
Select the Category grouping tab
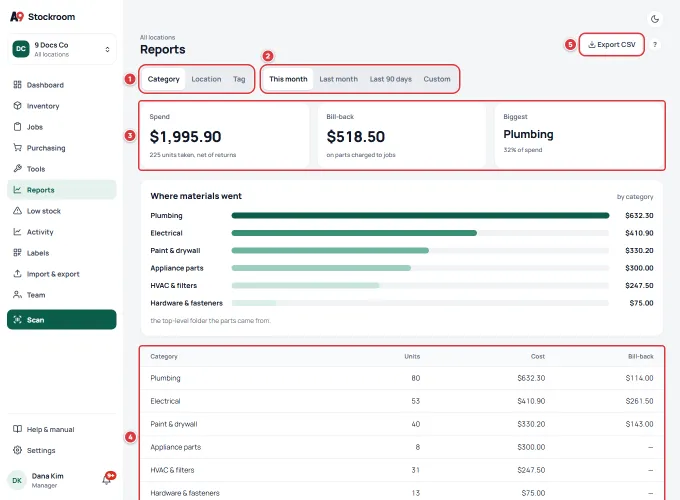pyautogui.click(x=163, y=79)
